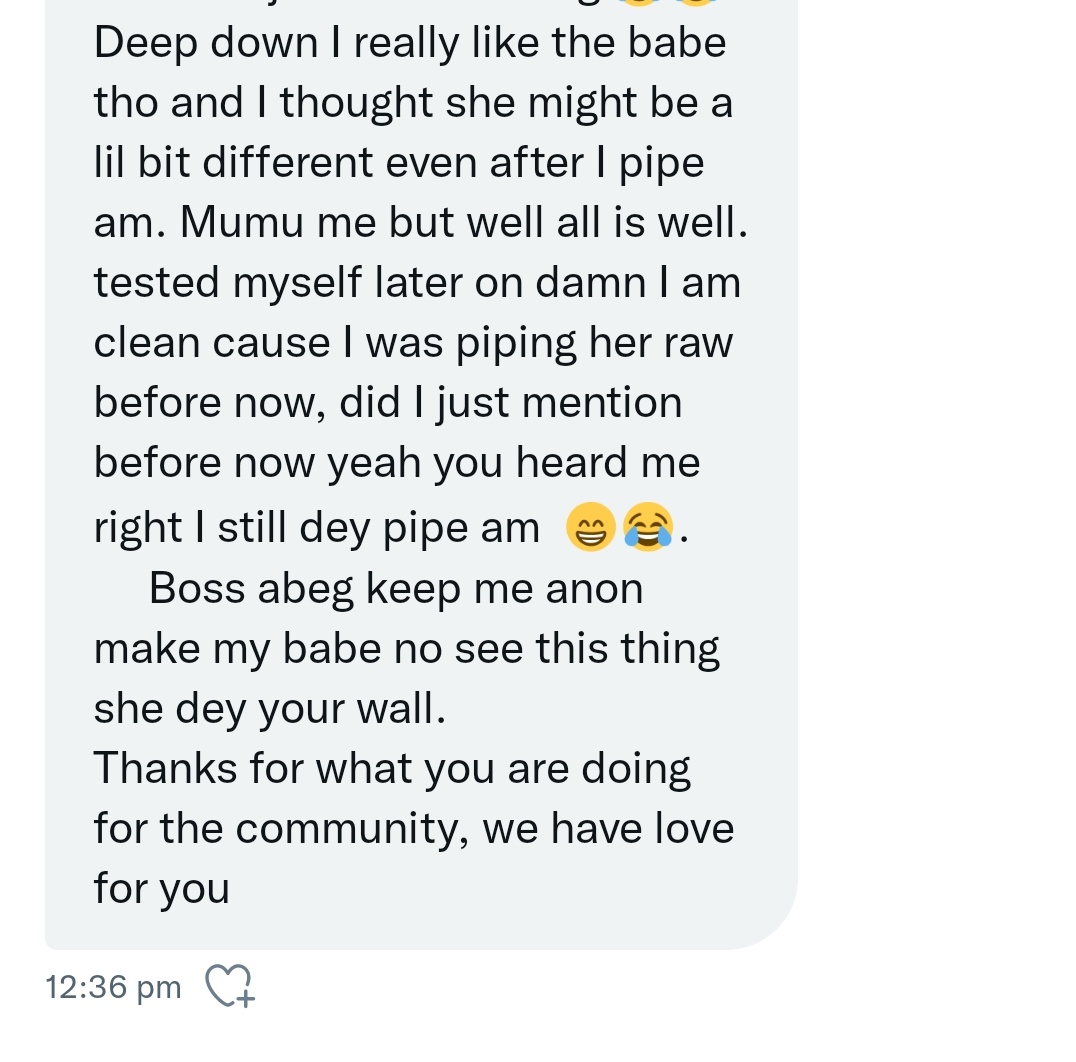The image size is (1076, 1062).
Task: Click the text 'tho and I thought she might be a'
Action: click(x=413, y=103)
